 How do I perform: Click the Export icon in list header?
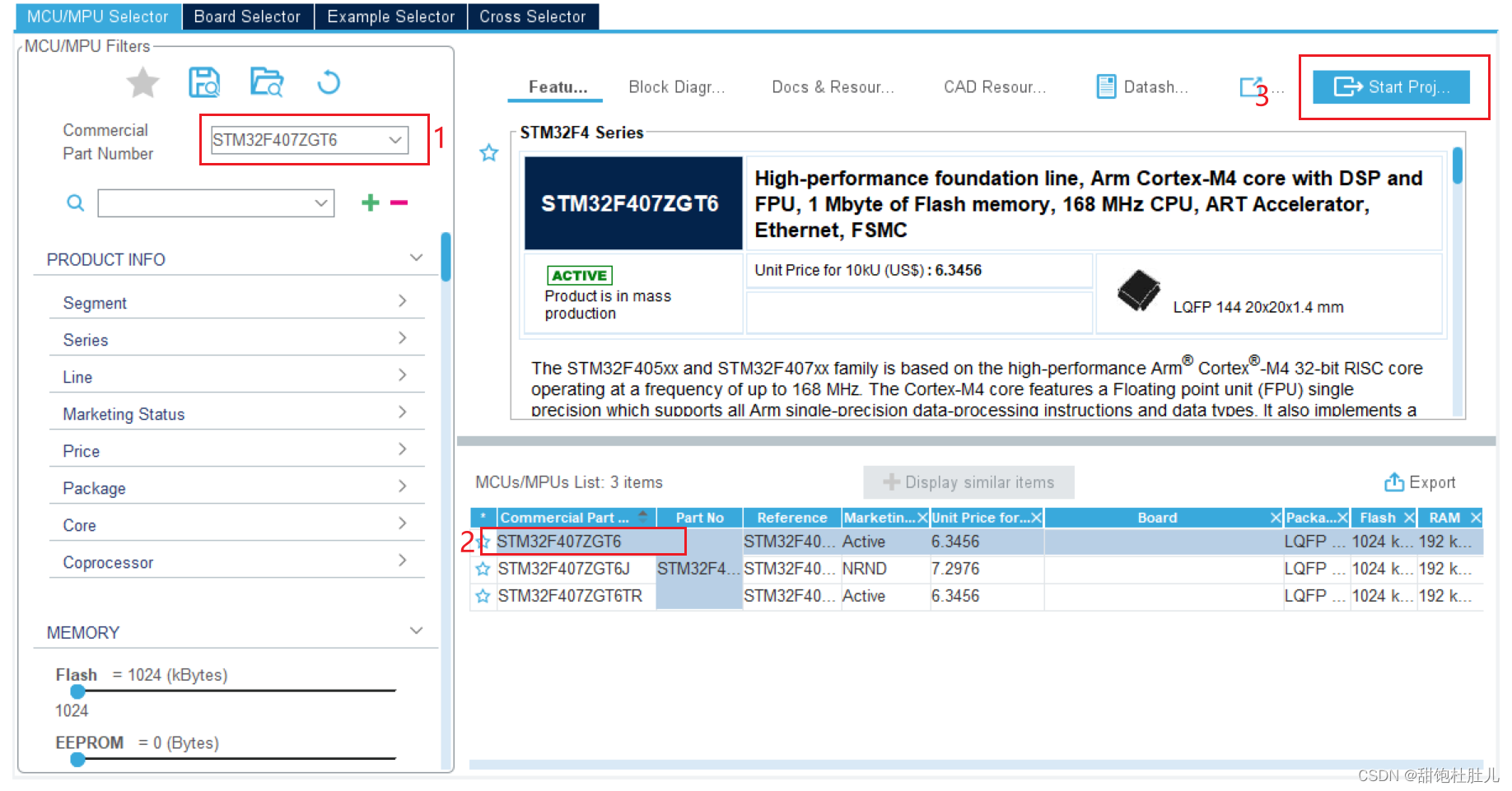pyautogui.click(x=1394, y=482)
